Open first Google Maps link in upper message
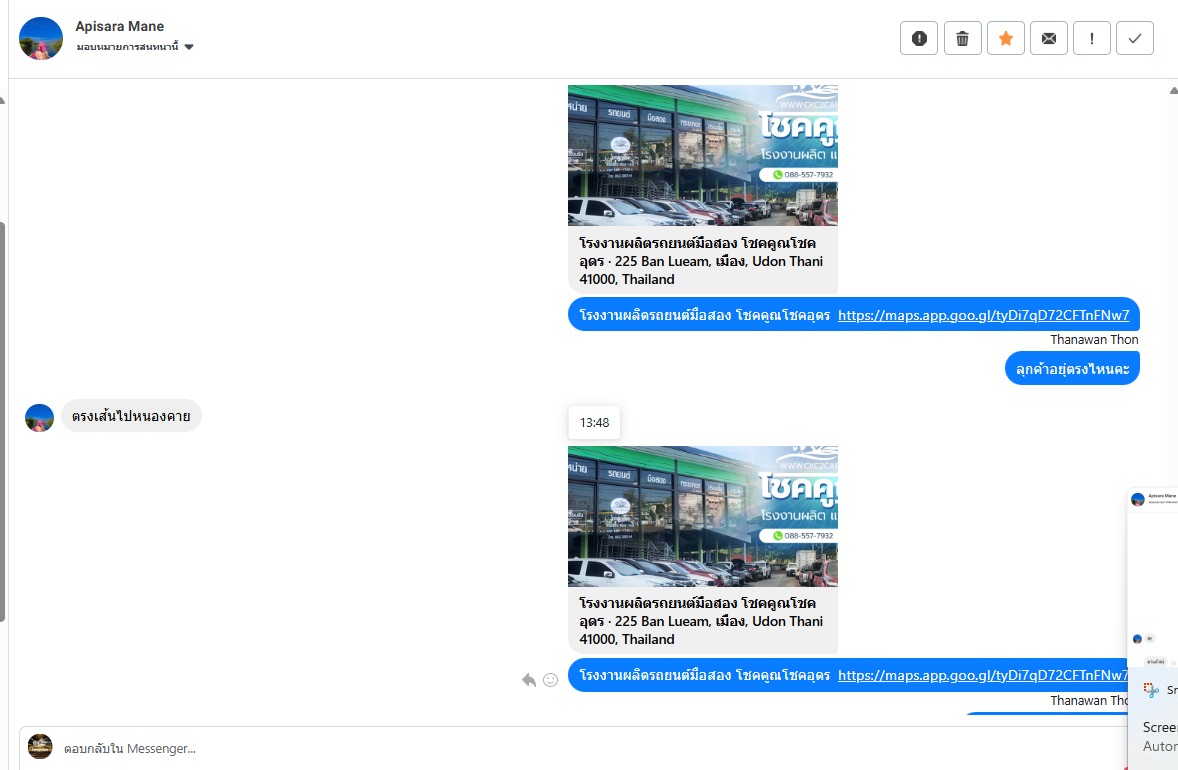Image resolution: width=1178 pixels, height=770 pixels. coord(983,316)
